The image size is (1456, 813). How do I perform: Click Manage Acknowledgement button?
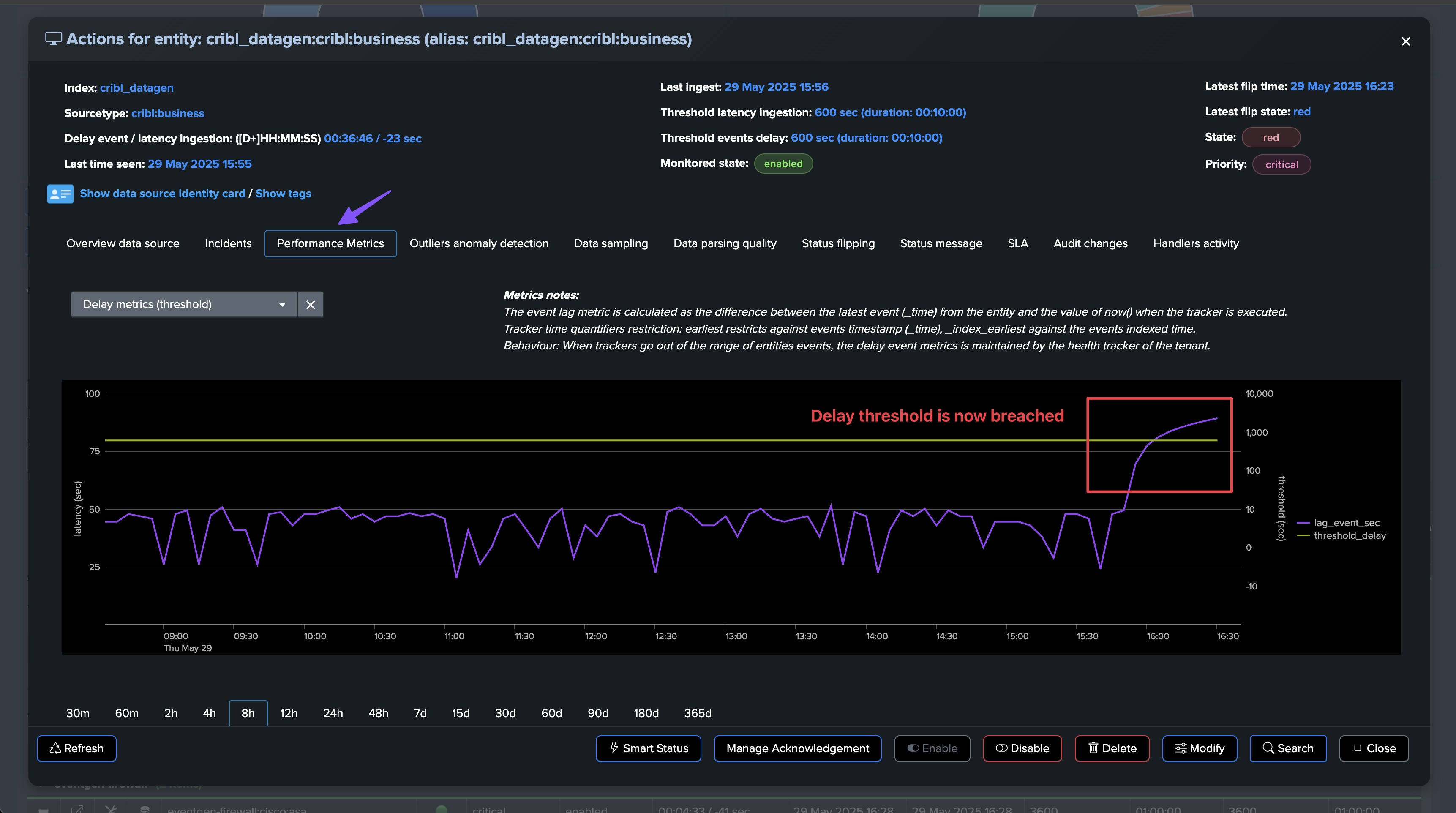tap(797, 748)
